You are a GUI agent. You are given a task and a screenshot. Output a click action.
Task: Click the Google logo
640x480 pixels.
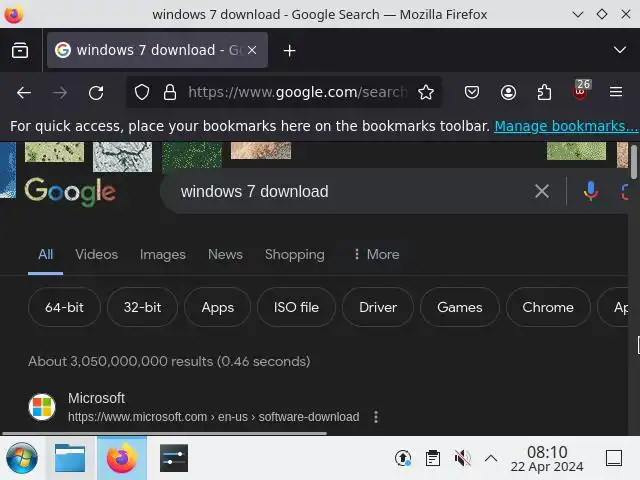70,191
